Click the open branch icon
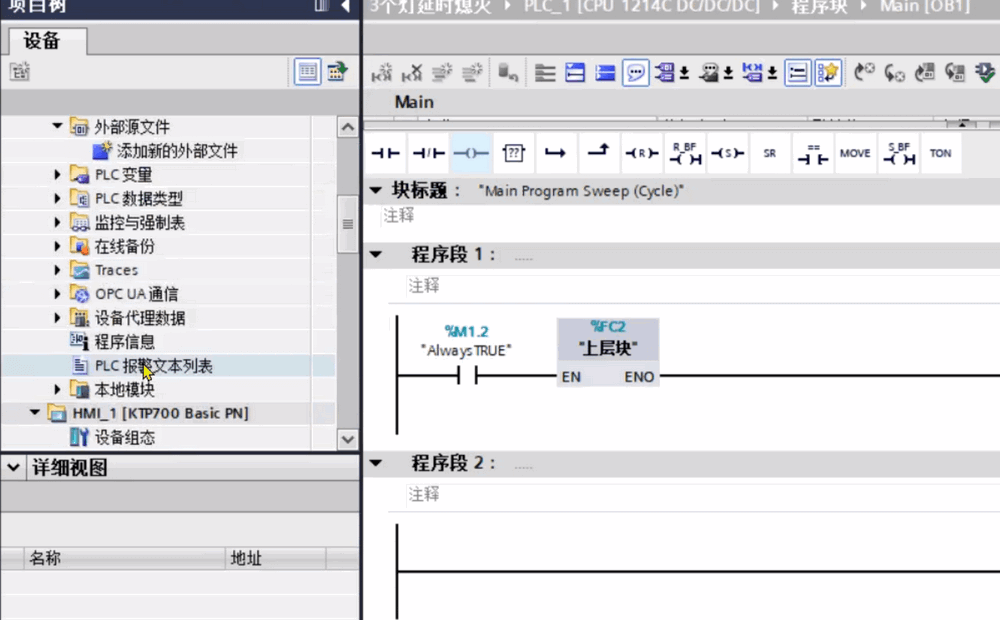Image resolution: width=1000 pixels, height=620 pixels. click(556, 154)
